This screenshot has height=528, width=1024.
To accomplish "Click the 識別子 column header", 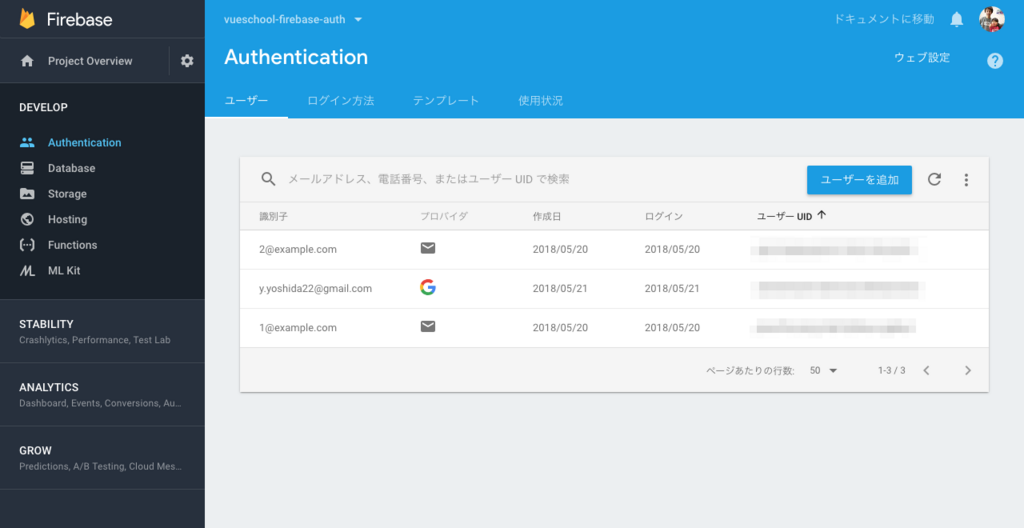I will tap(273, 216).
